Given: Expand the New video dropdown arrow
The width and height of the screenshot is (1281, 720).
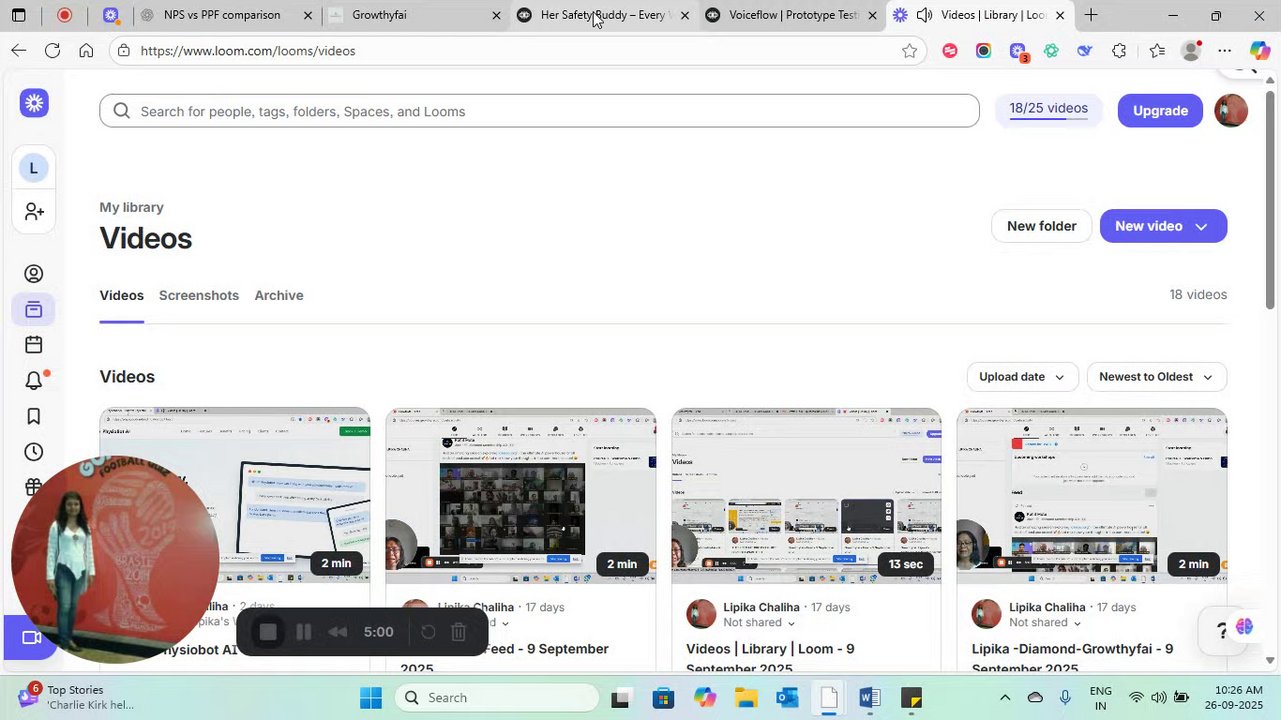Looking at the screenshot, I should click(x=1201, y=226).
